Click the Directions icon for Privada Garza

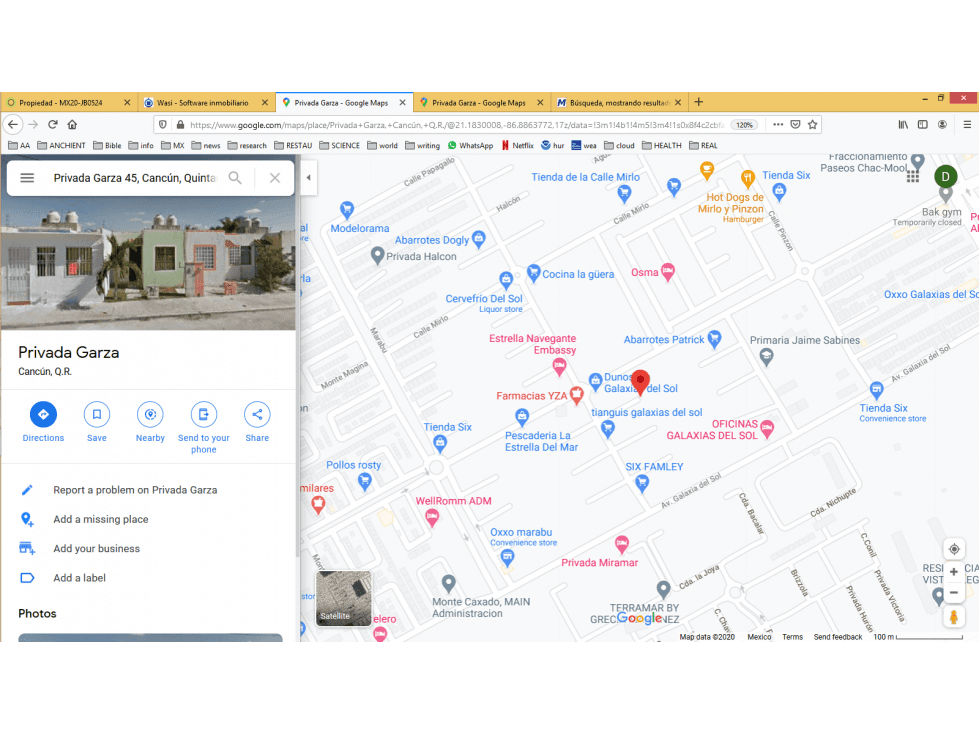click(43, 414)
